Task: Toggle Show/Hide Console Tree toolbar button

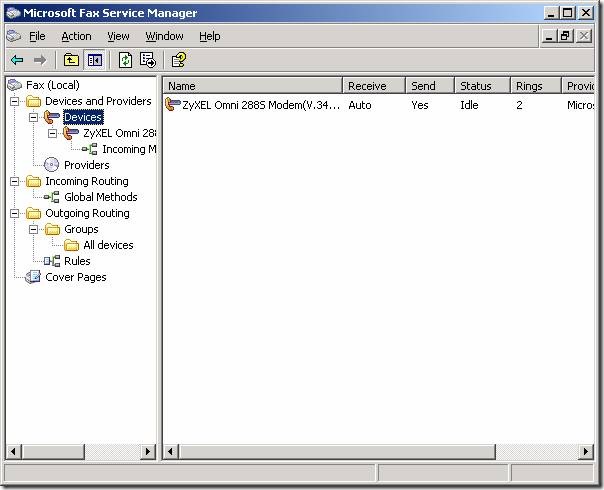Action: click(95, 60)
